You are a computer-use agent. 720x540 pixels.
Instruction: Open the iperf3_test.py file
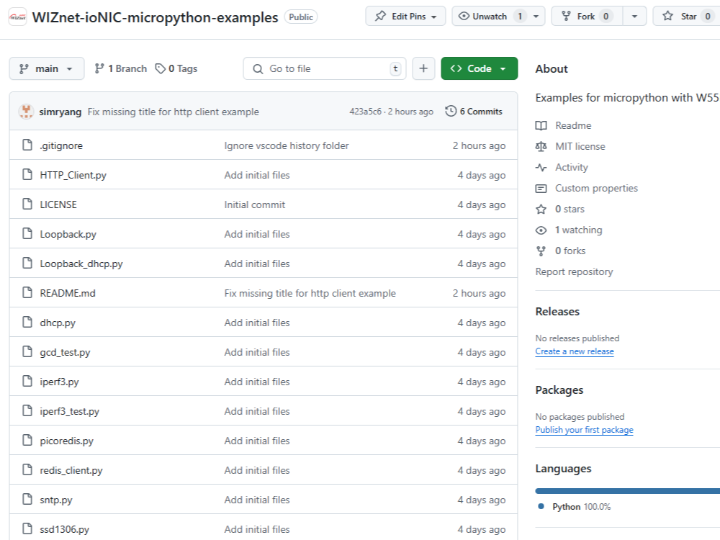(x=69, y=411)
